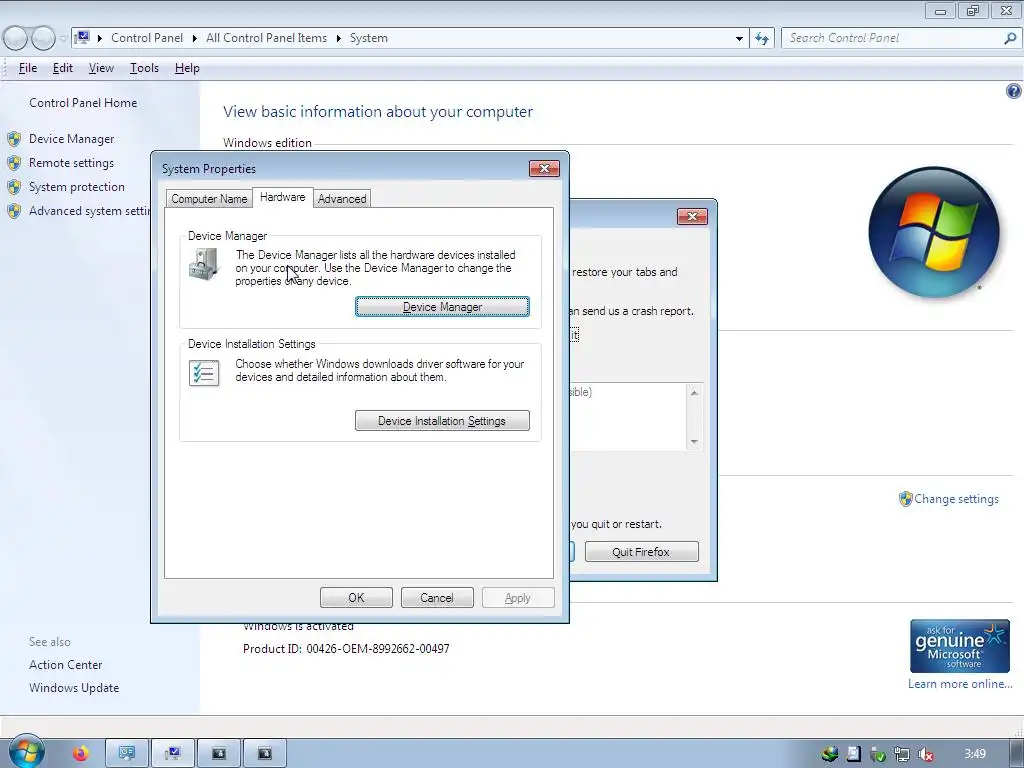Click Quit Firefox in the background dialog
This screenshot has width=1024, height=768.
(641, 552)
